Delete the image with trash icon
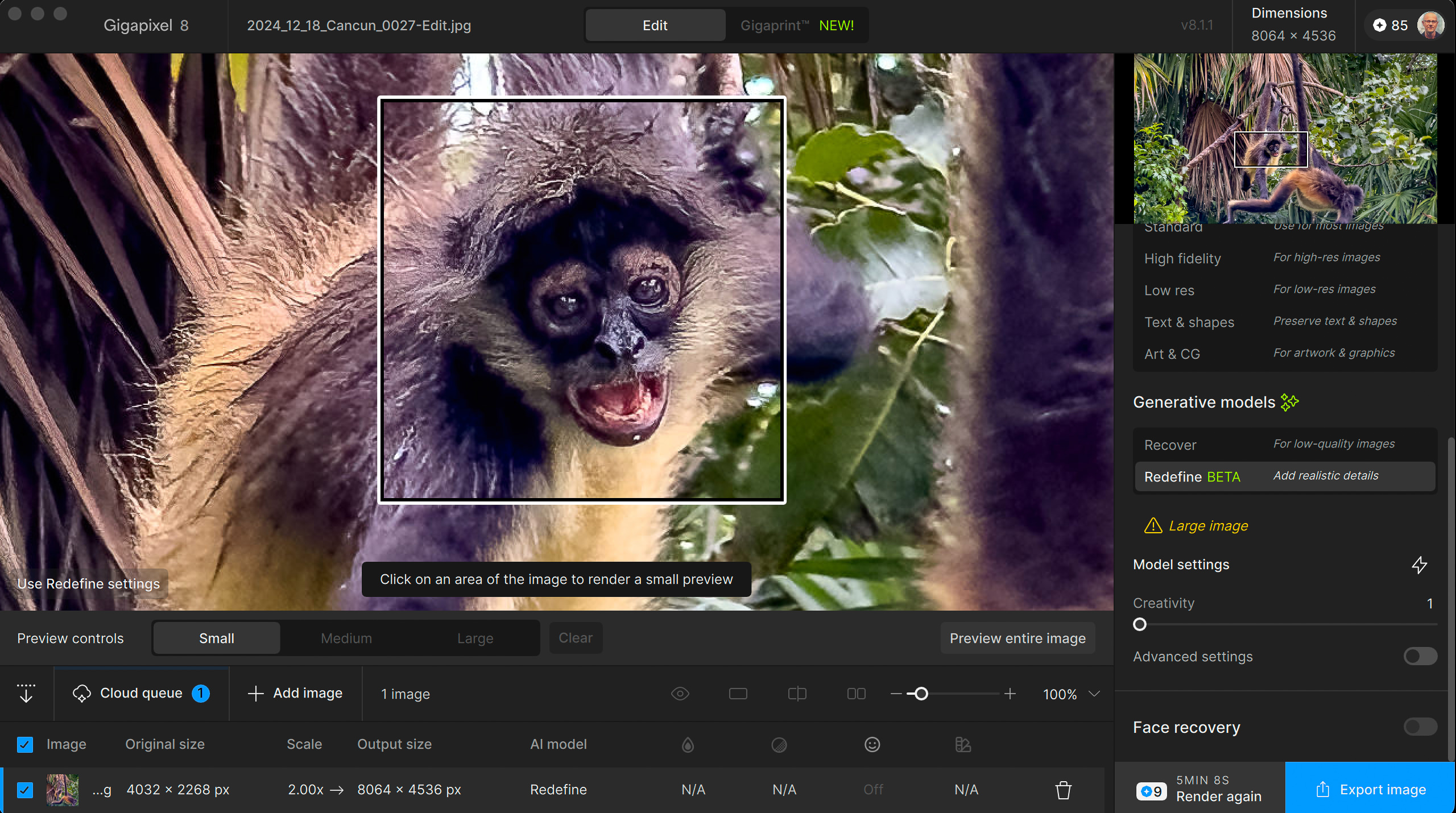This screenshot has width=1456, height=813. 1063,790
